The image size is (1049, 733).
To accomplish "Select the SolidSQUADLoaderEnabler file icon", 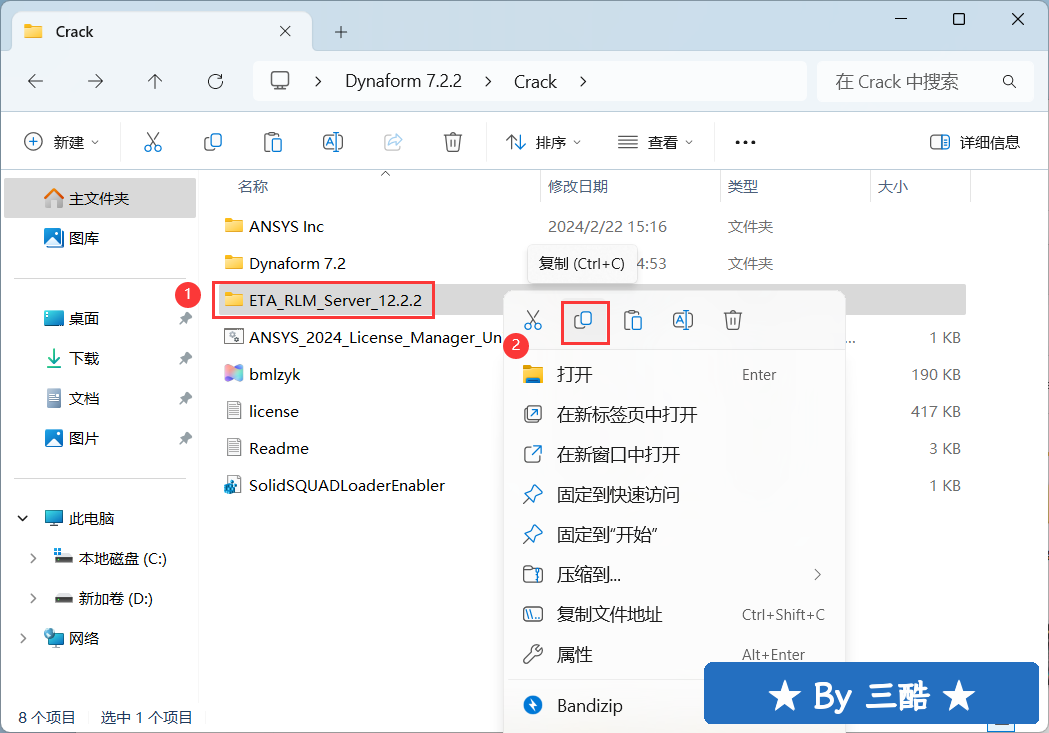I will [x=233, y=485].
